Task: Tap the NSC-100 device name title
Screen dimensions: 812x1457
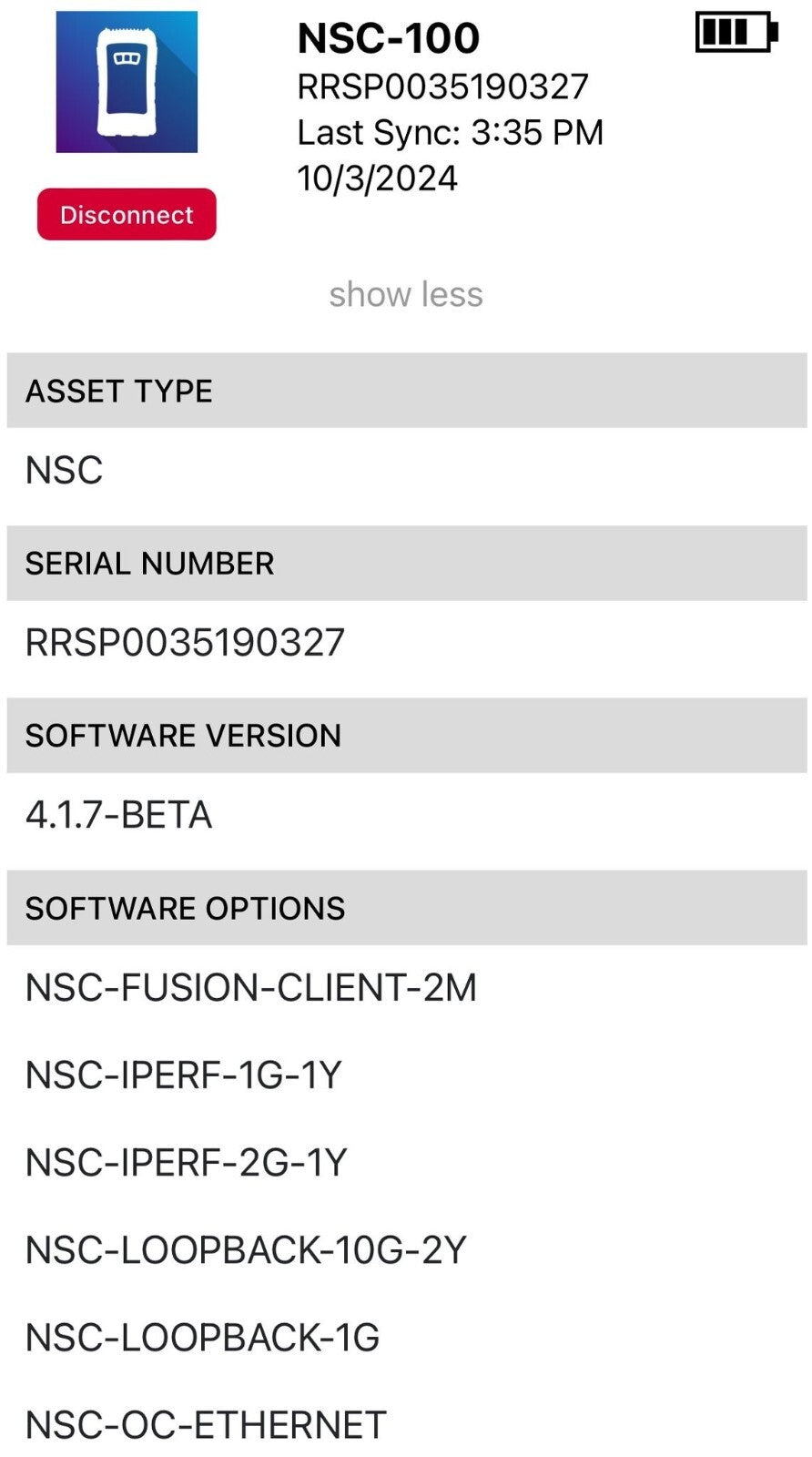Action: tap(389, 38)
